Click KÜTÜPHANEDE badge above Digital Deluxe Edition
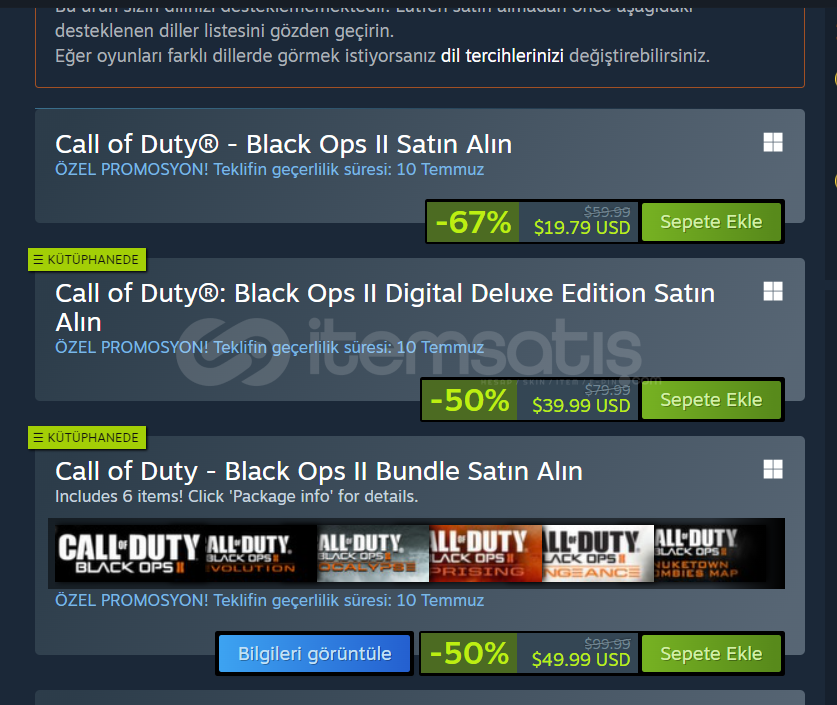This screenshot has width=837, height=705. tap(87, 260)
